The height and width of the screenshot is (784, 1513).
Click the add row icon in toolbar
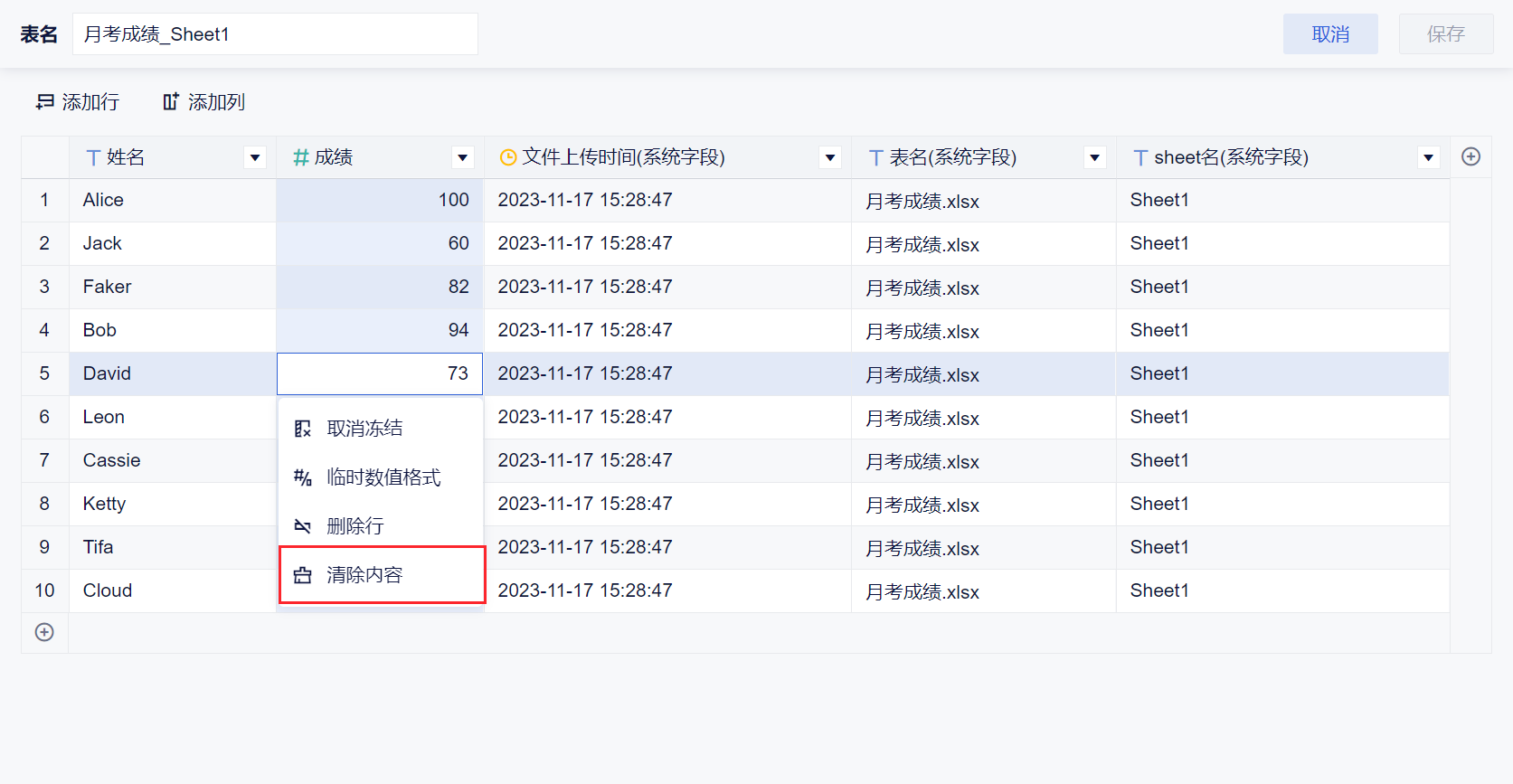(45, 102)
